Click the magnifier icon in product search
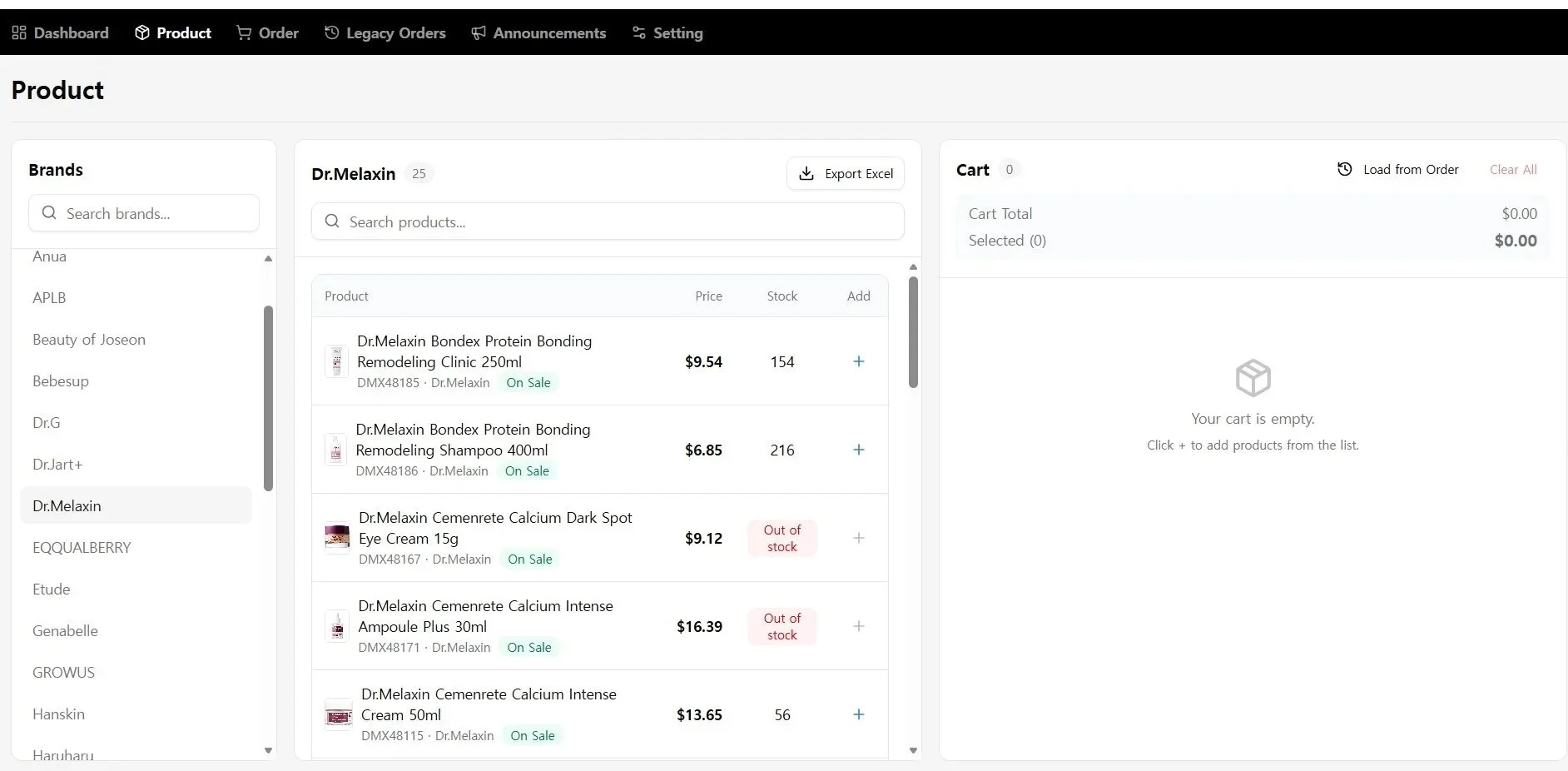This screenshot has width=1568, height=771. pyautogui.click(x=332, y=221)
